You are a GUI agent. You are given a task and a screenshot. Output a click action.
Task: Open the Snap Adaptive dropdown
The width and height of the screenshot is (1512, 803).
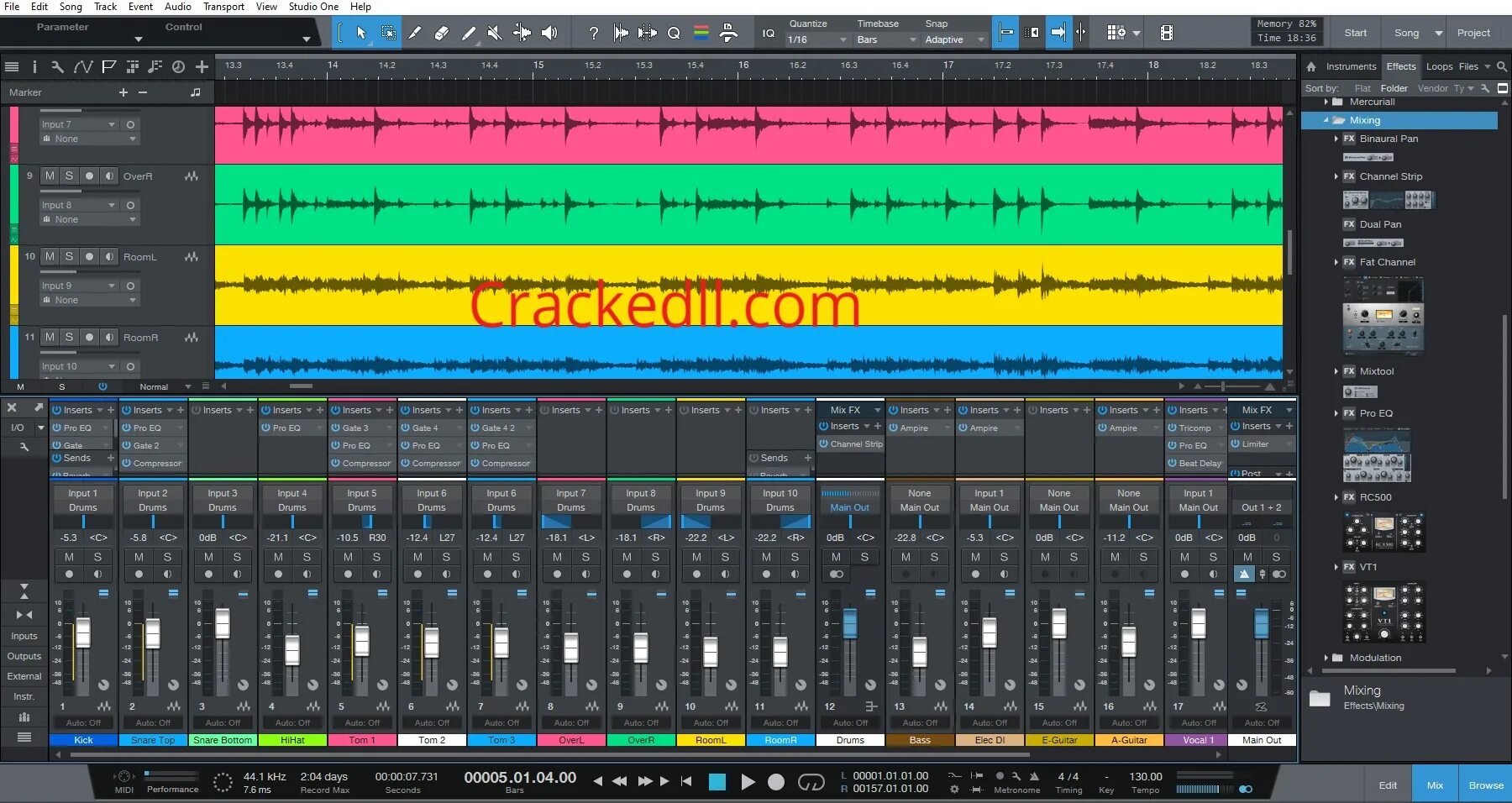pyautogui.click(x=953, y=39)
